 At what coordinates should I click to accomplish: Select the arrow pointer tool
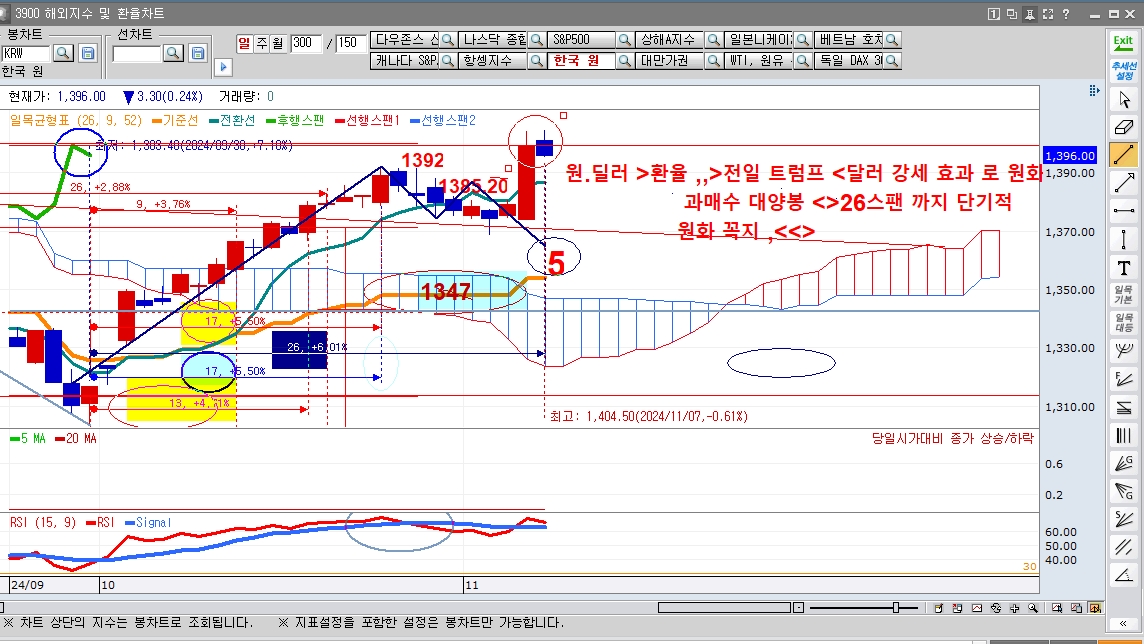1124,99
